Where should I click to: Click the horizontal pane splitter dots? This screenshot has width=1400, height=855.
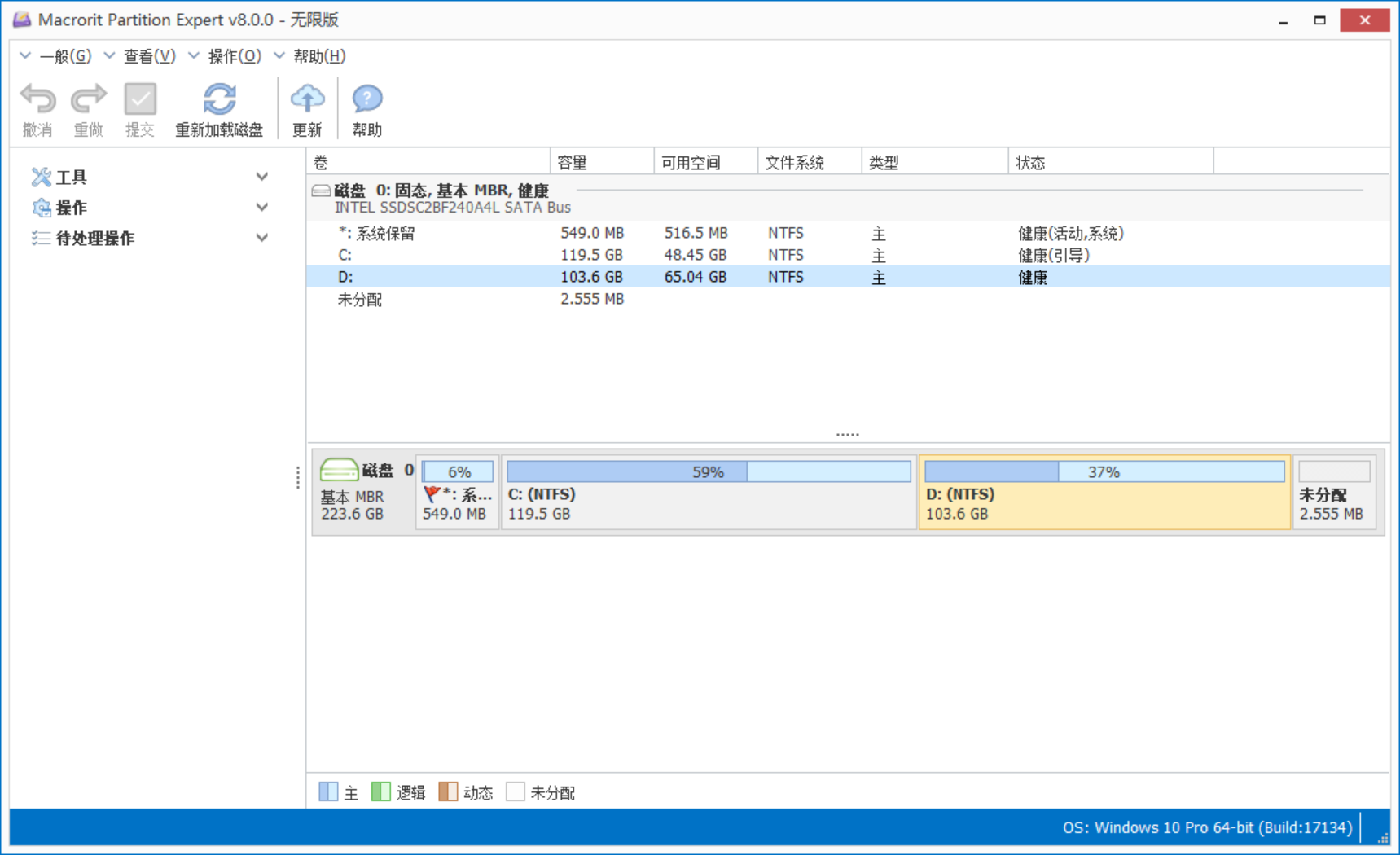[848, 435]
